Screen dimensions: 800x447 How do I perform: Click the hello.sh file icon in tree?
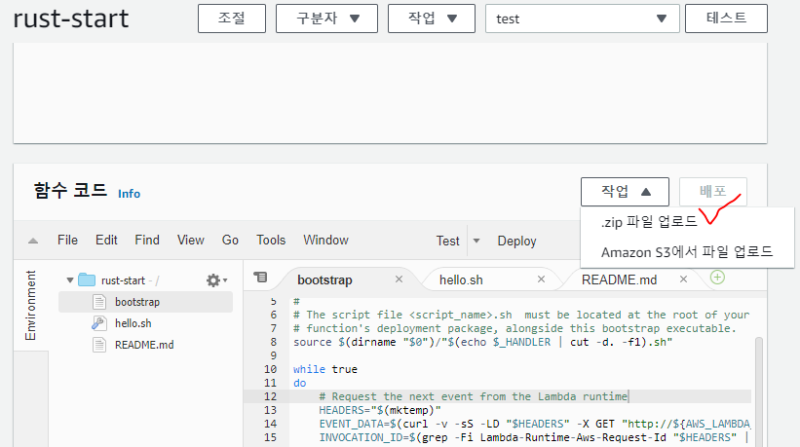click(x=99, y=323)
